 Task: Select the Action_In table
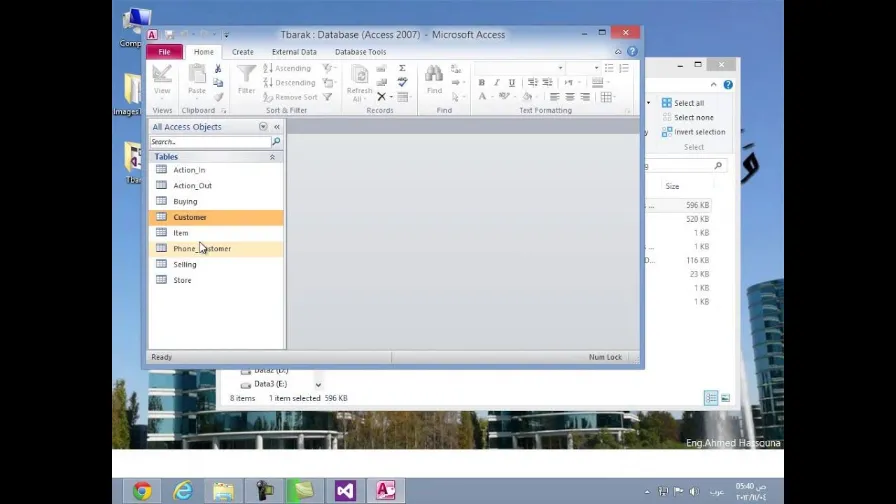216,170
